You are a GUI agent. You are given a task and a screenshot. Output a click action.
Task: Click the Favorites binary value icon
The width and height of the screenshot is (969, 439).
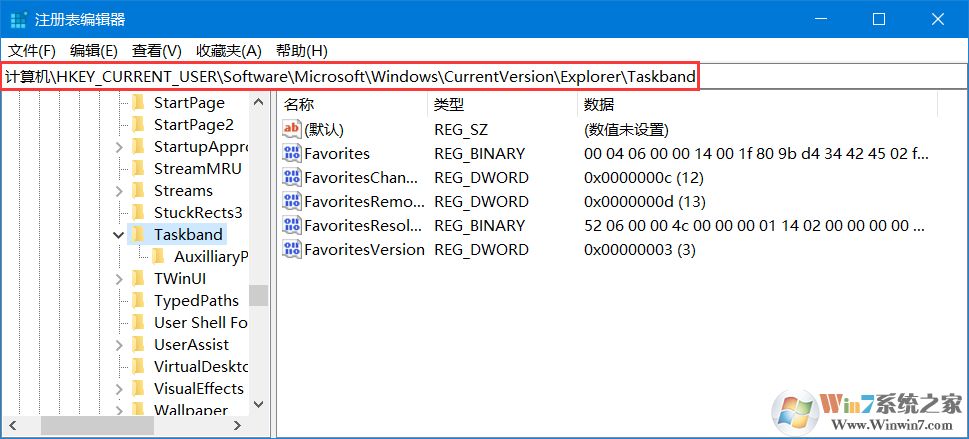coord(292,154)
